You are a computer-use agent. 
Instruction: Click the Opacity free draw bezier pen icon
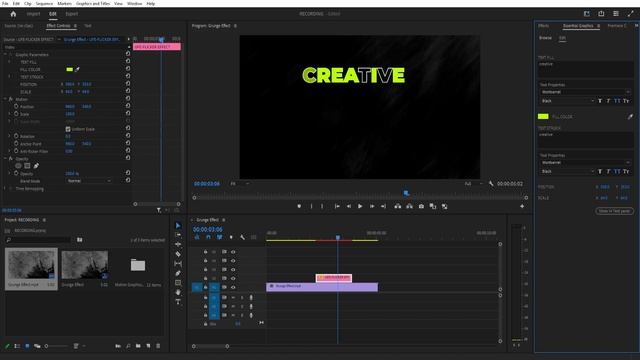point(36,166)
